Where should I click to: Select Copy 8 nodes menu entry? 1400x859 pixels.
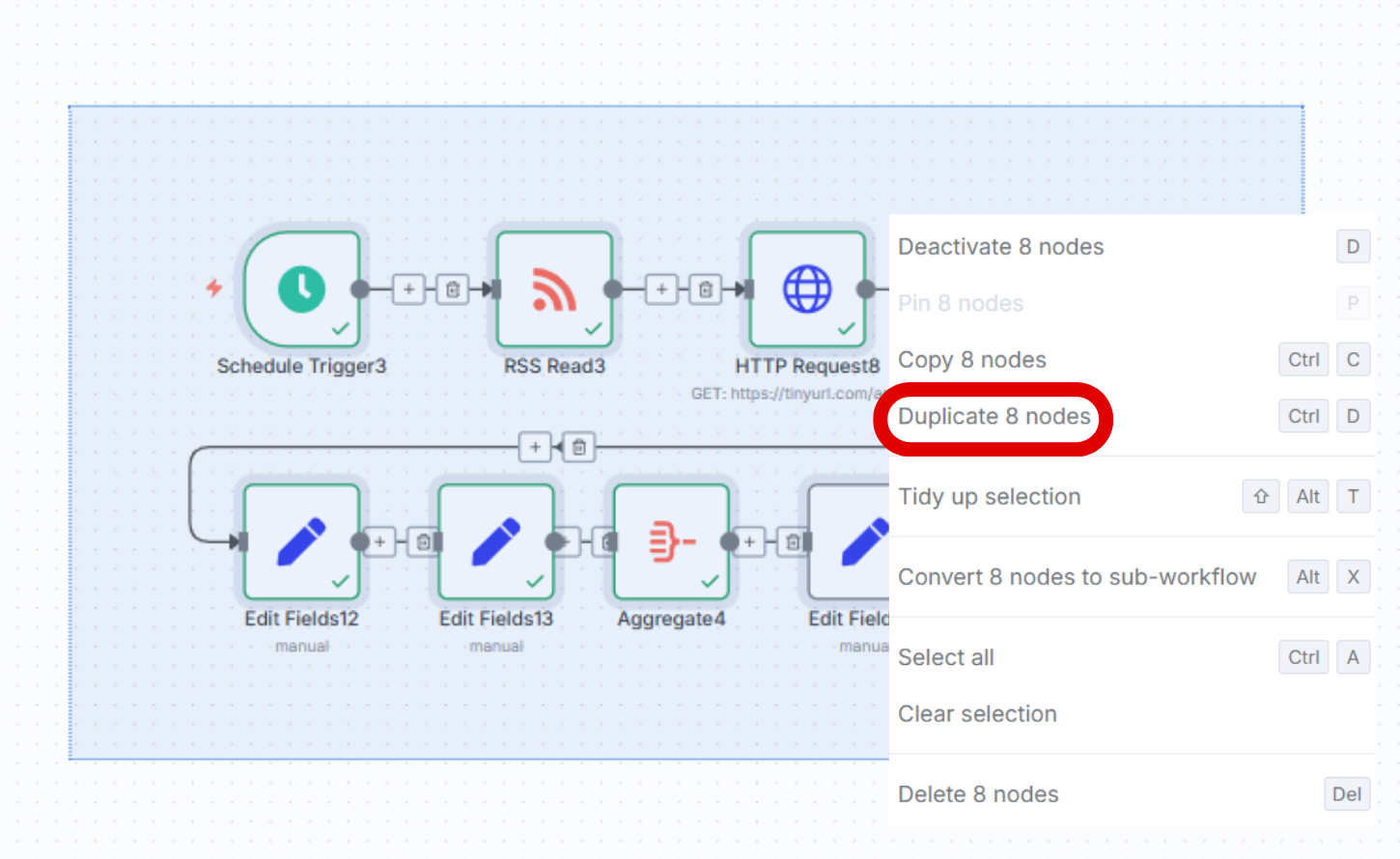tap(971, 360)
